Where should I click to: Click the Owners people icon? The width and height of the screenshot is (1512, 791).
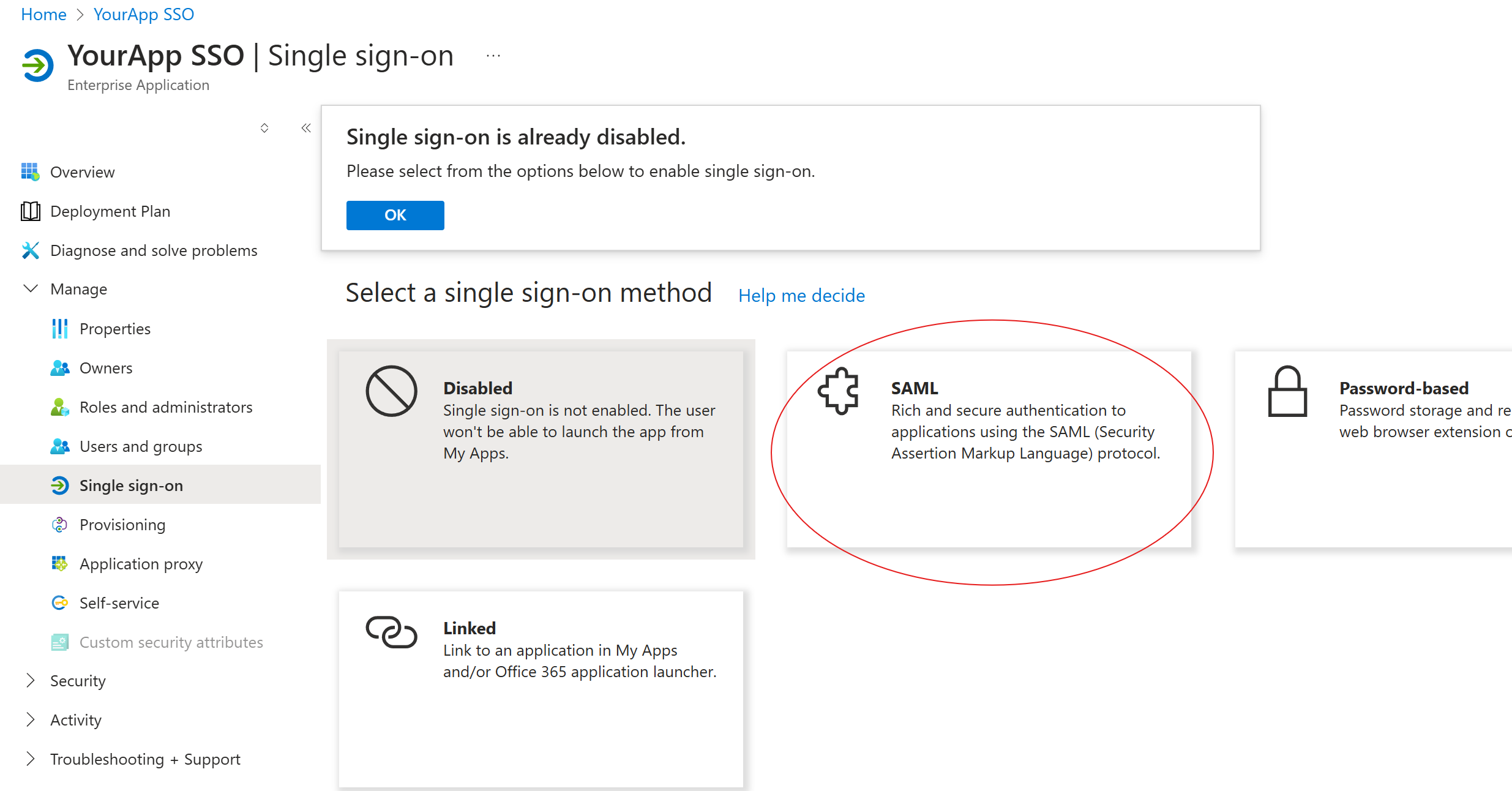(x=59, y=368)
